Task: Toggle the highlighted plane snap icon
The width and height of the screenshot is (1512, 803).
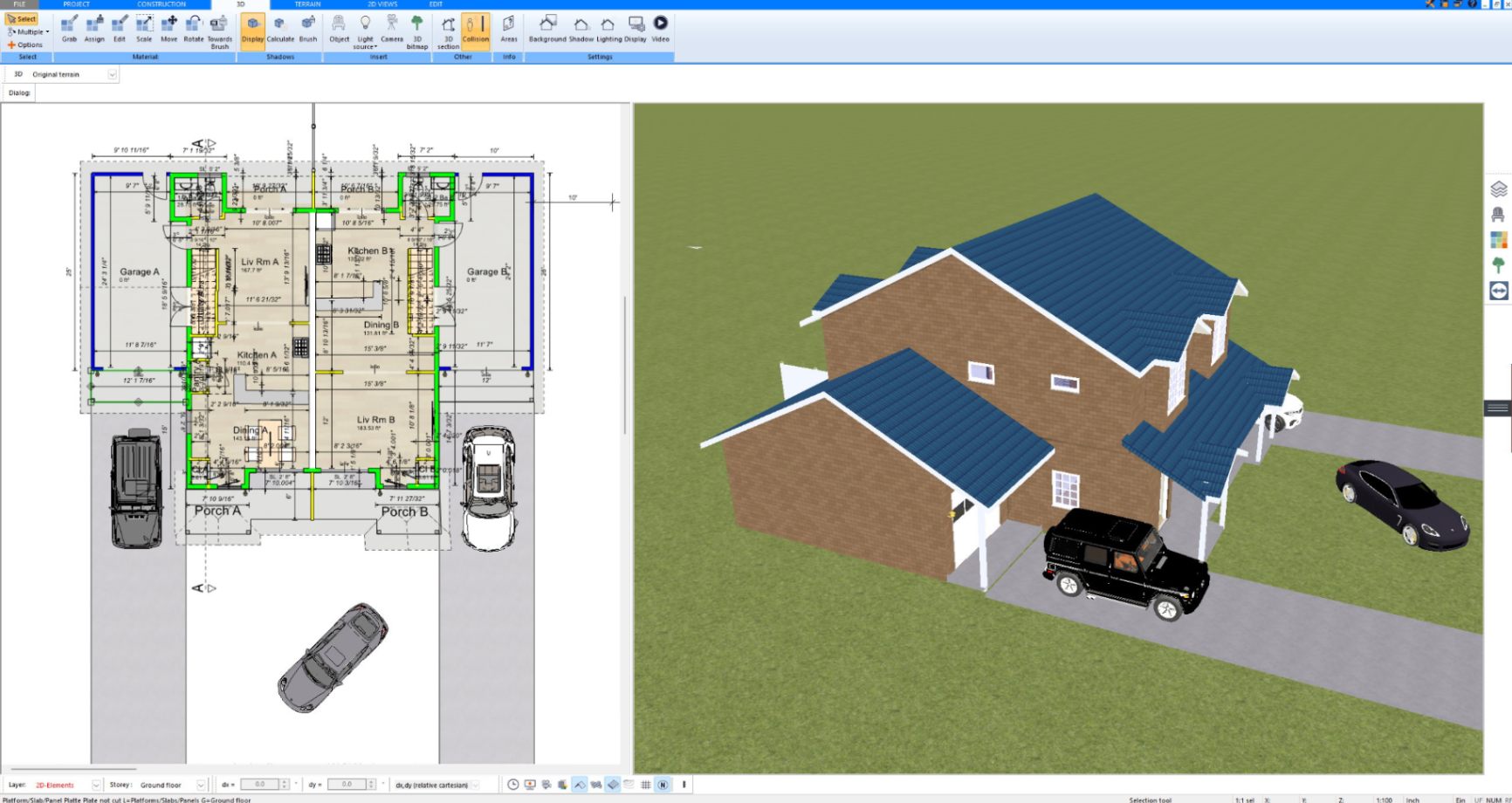Action: [613, 785]
